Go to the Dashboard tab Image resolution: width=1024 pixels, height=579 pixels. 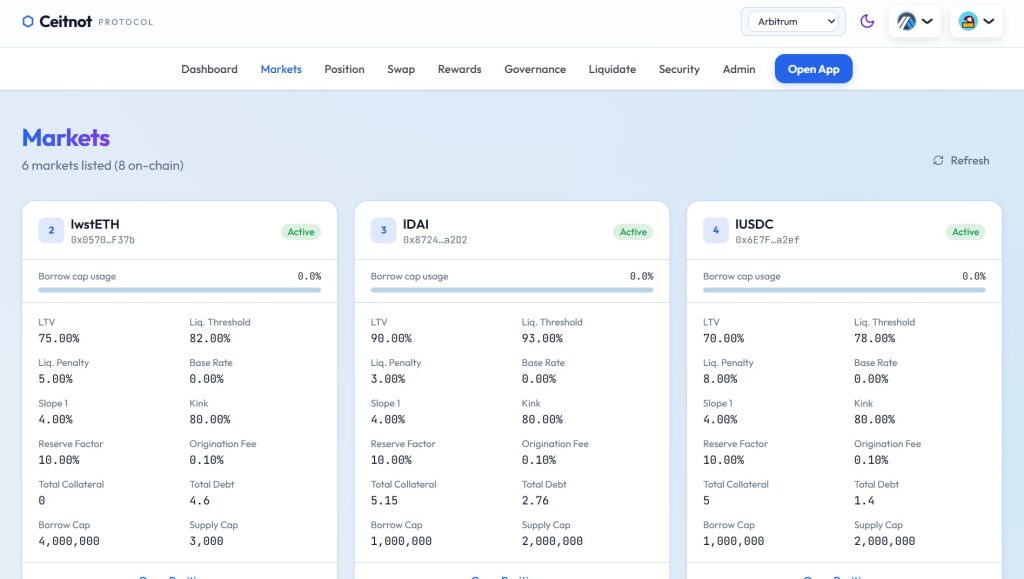point(210,69)
